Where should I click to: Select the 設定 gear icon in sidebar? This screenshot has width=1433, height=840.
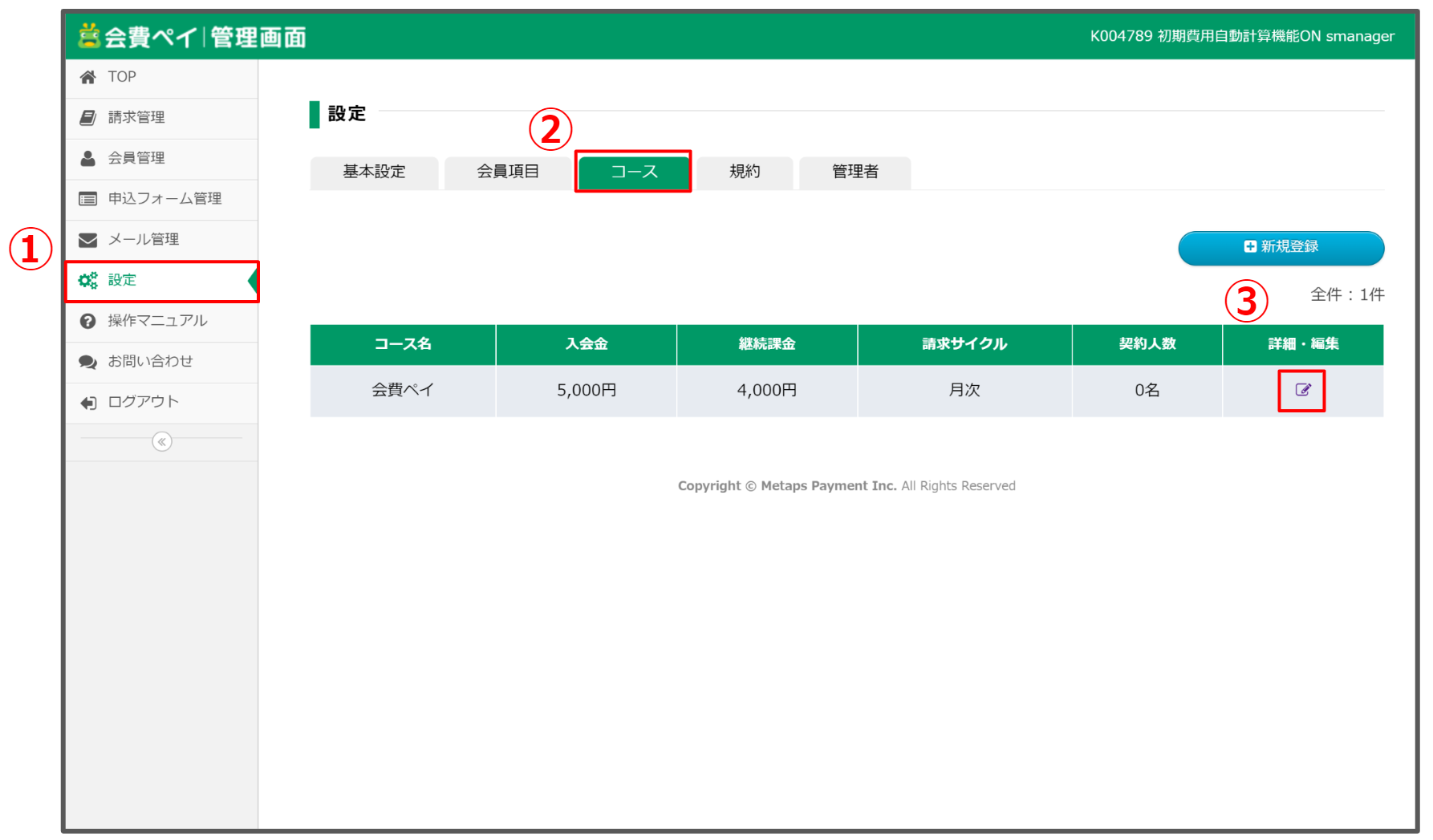88,280
